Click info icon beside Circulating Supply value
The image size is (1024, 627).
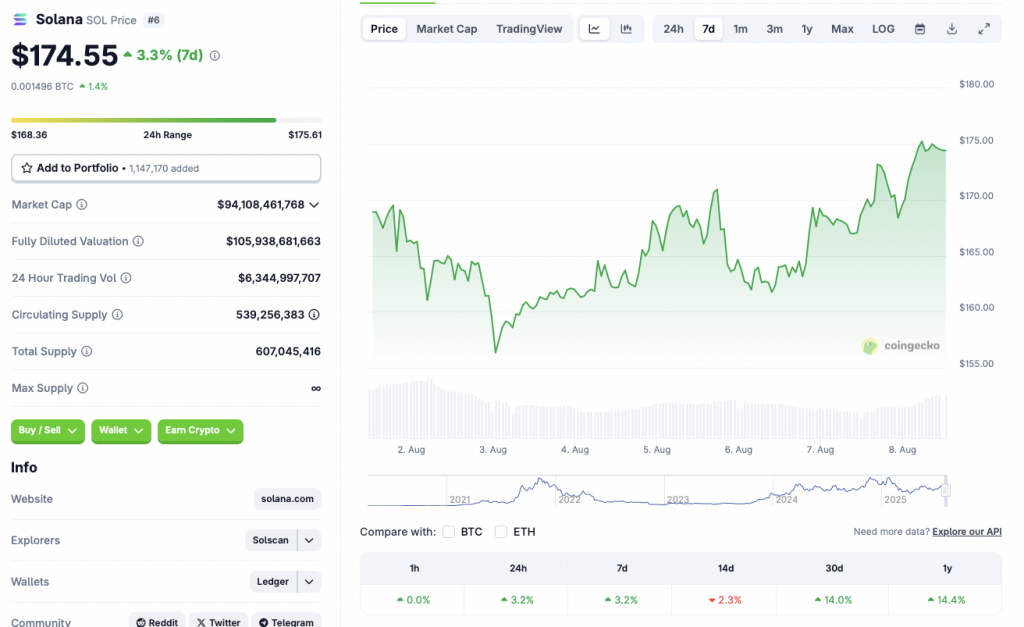pyautogui.click(x=314, y=315)
